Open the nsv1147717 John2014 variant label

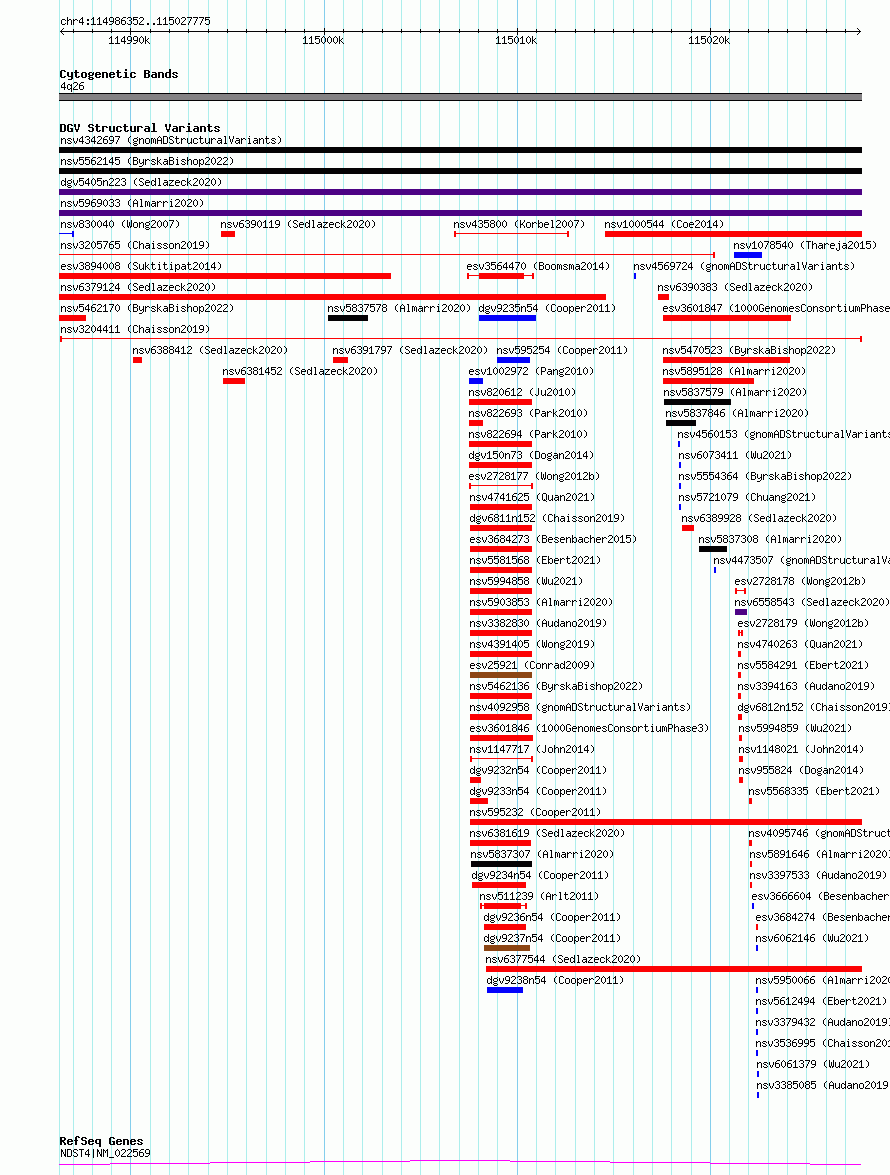(x=532, y=749)
